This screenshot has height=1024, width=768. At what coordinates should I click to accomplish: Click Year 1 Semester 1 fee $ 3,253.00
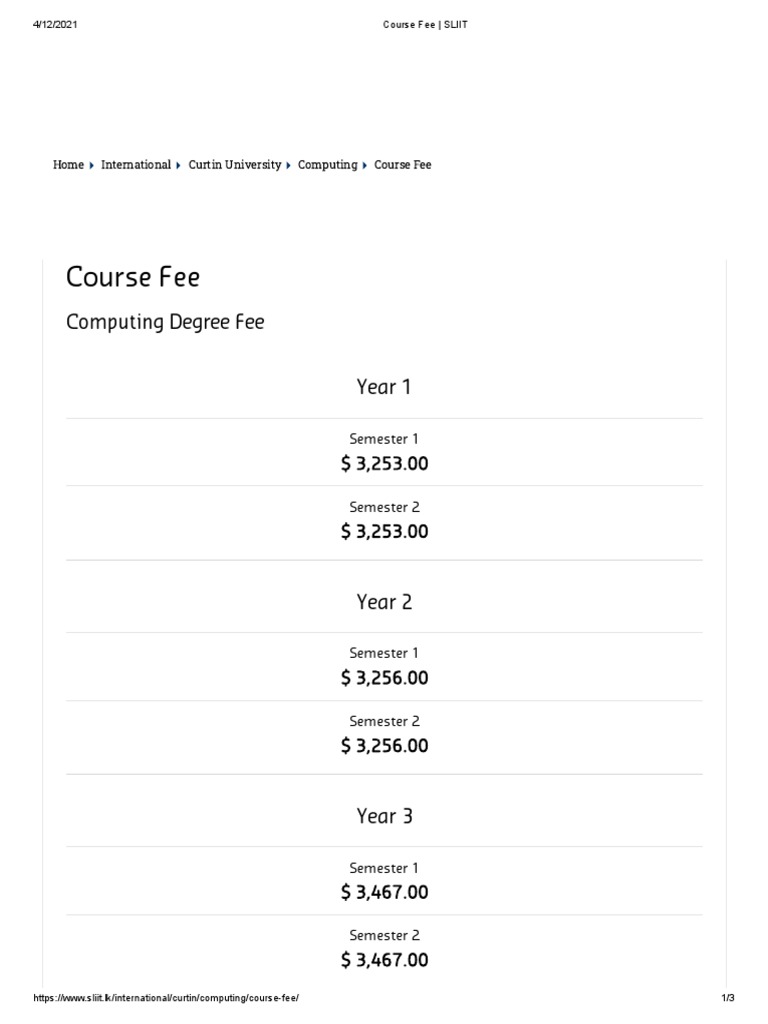[x=384, y=464]
